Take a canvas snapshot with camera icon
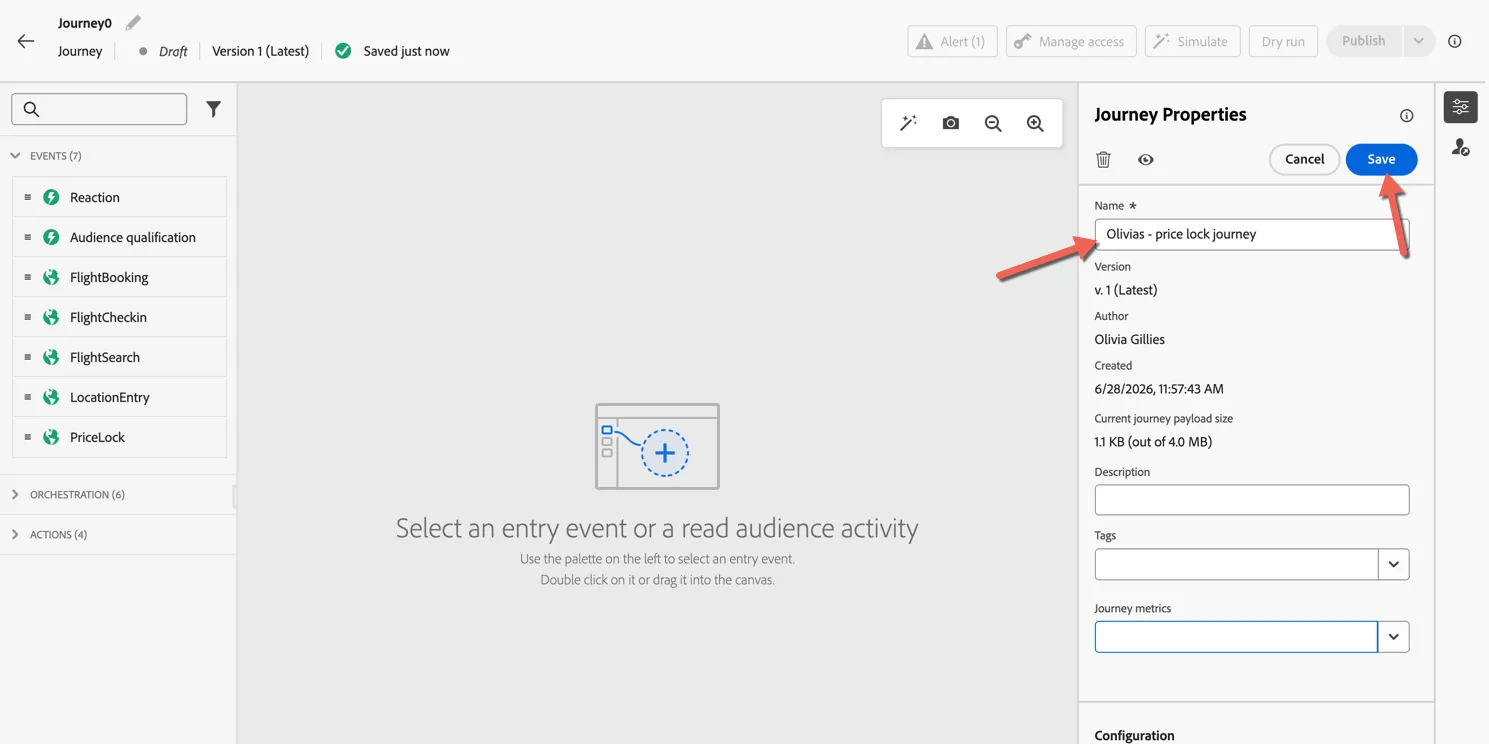 tap(951, 123)
